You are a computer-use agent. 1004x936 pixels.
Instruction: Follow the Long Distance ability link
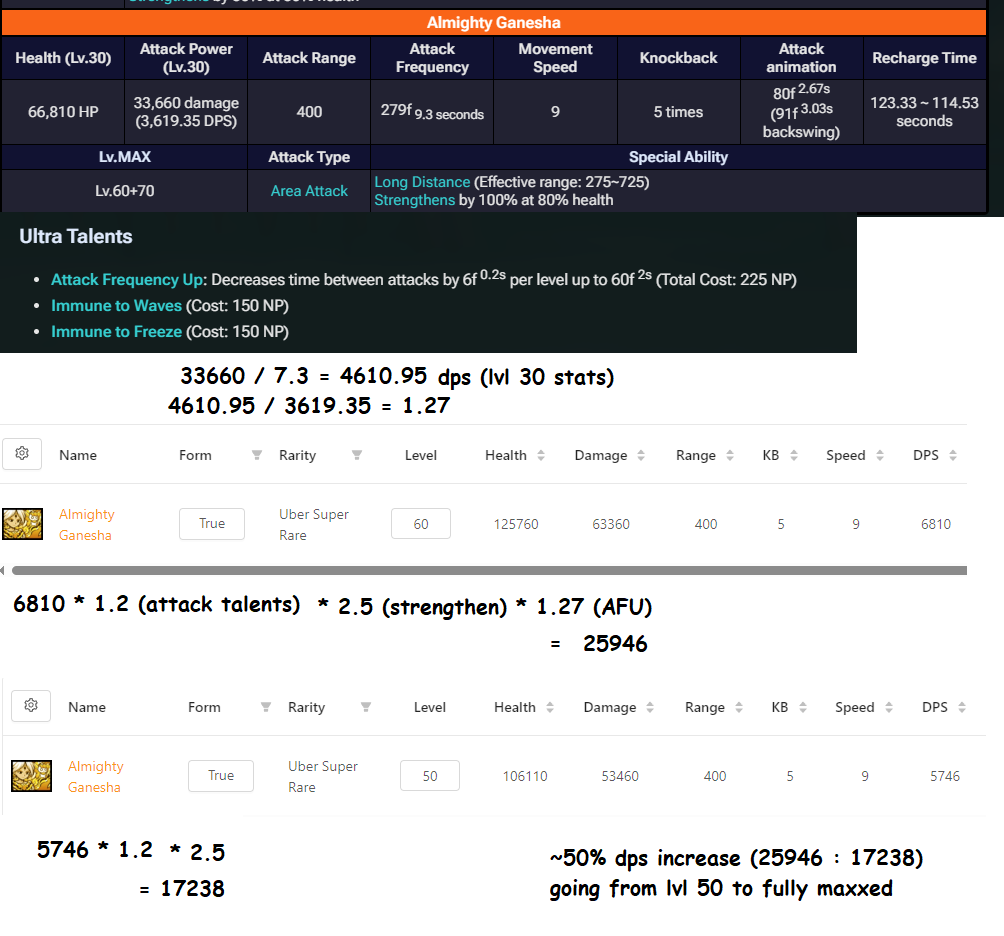(x=422, y=182)
